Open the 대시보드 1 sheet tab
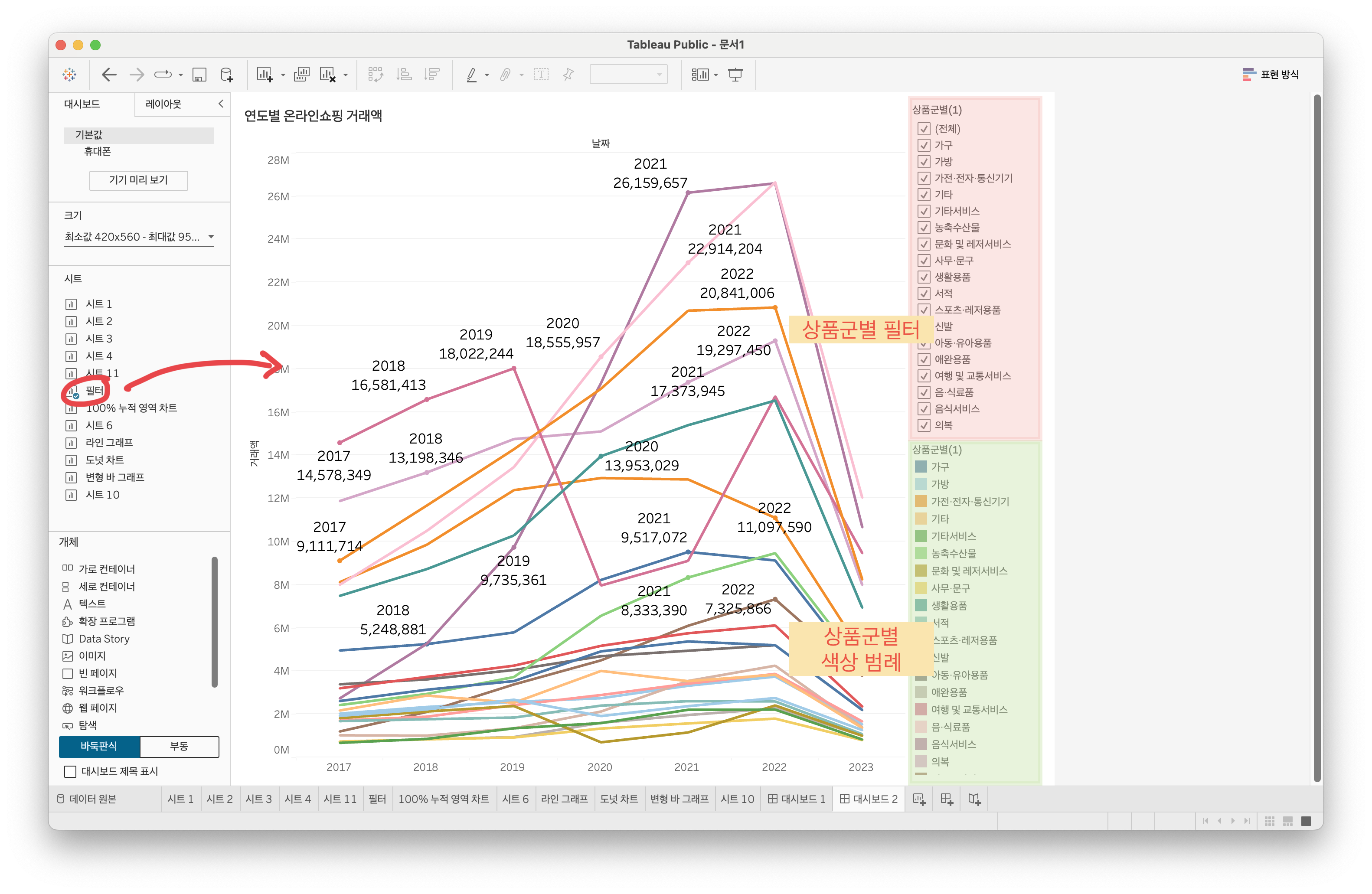The image size is (1372, 894). pyautogui.click(x=797, y=799)
